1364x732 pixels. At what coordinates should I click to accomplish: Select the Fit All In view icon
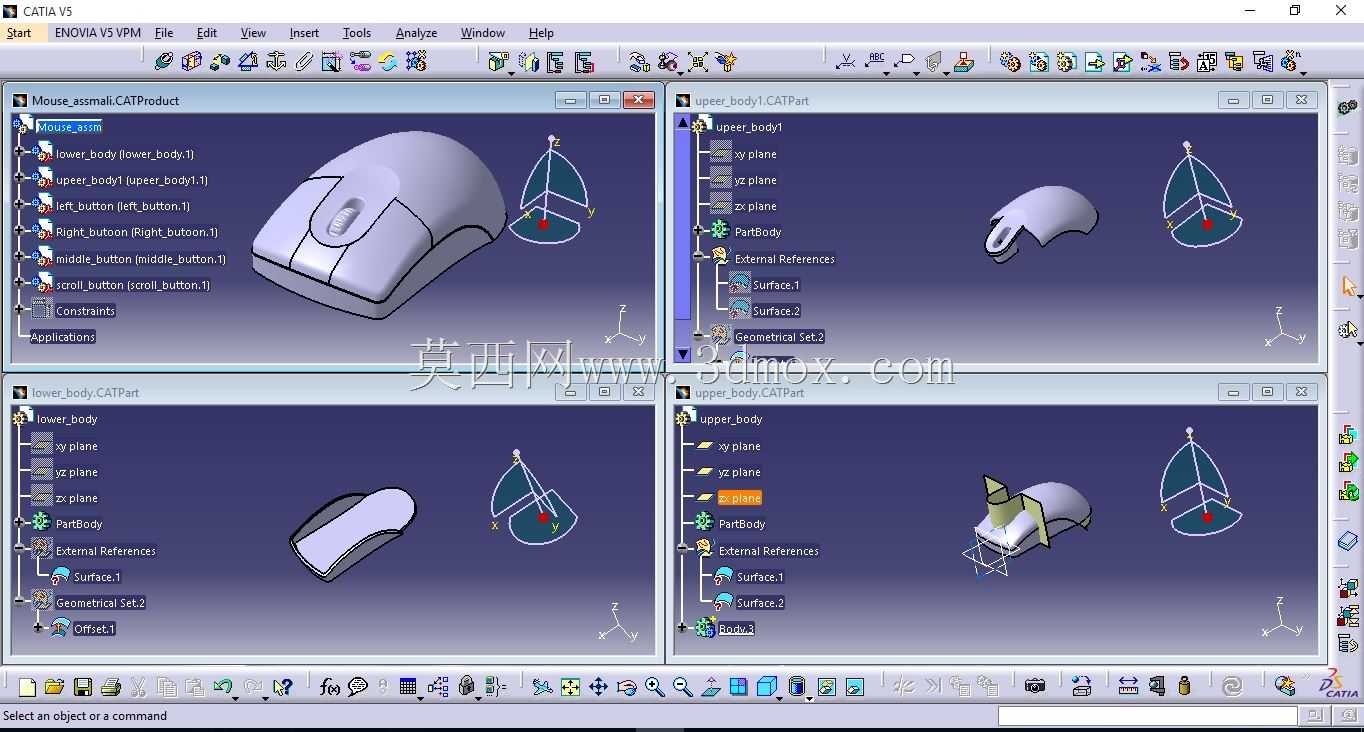pos(570,686)
